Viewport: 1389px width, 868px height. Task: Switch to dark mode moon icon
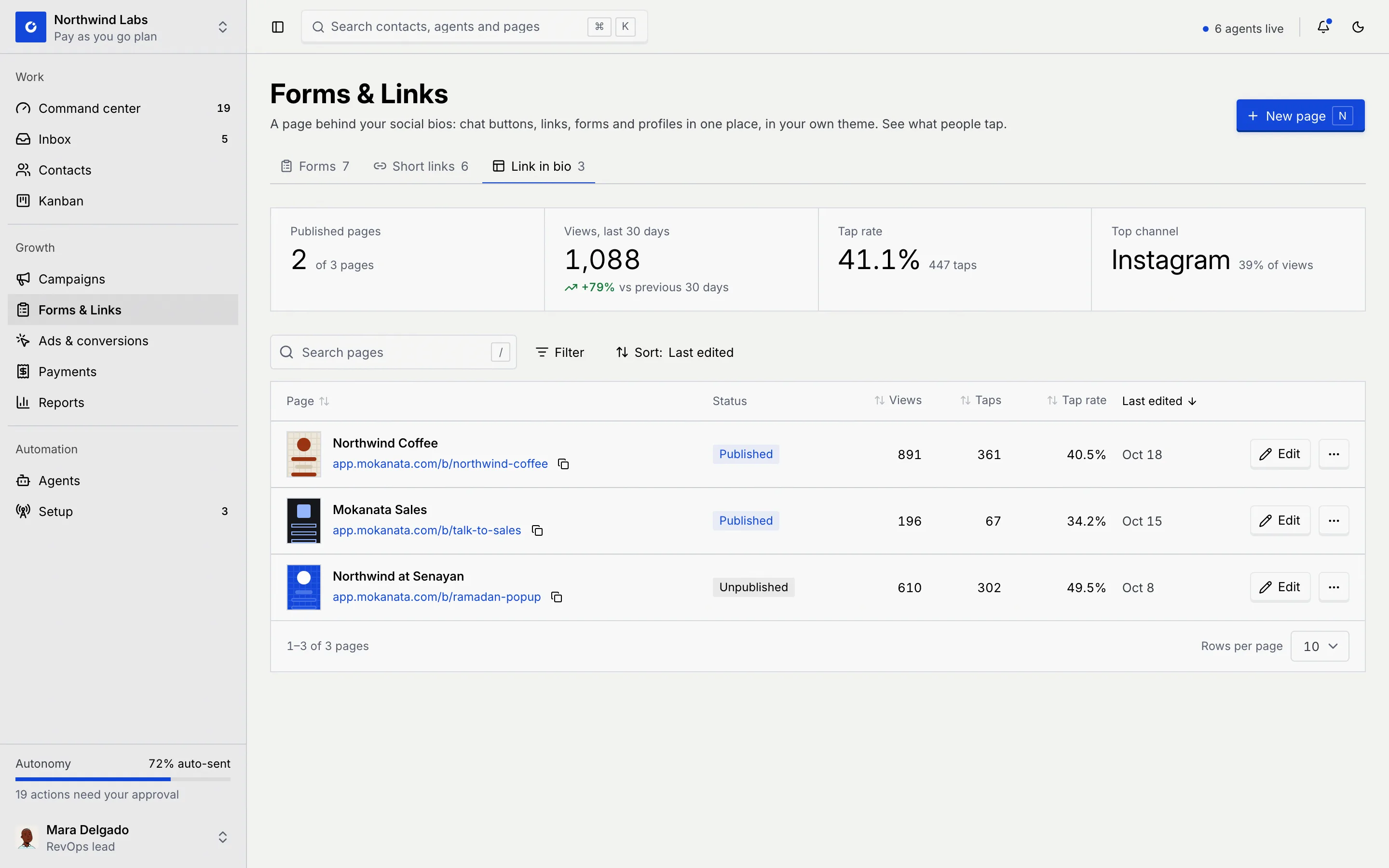coord(1358,27)
